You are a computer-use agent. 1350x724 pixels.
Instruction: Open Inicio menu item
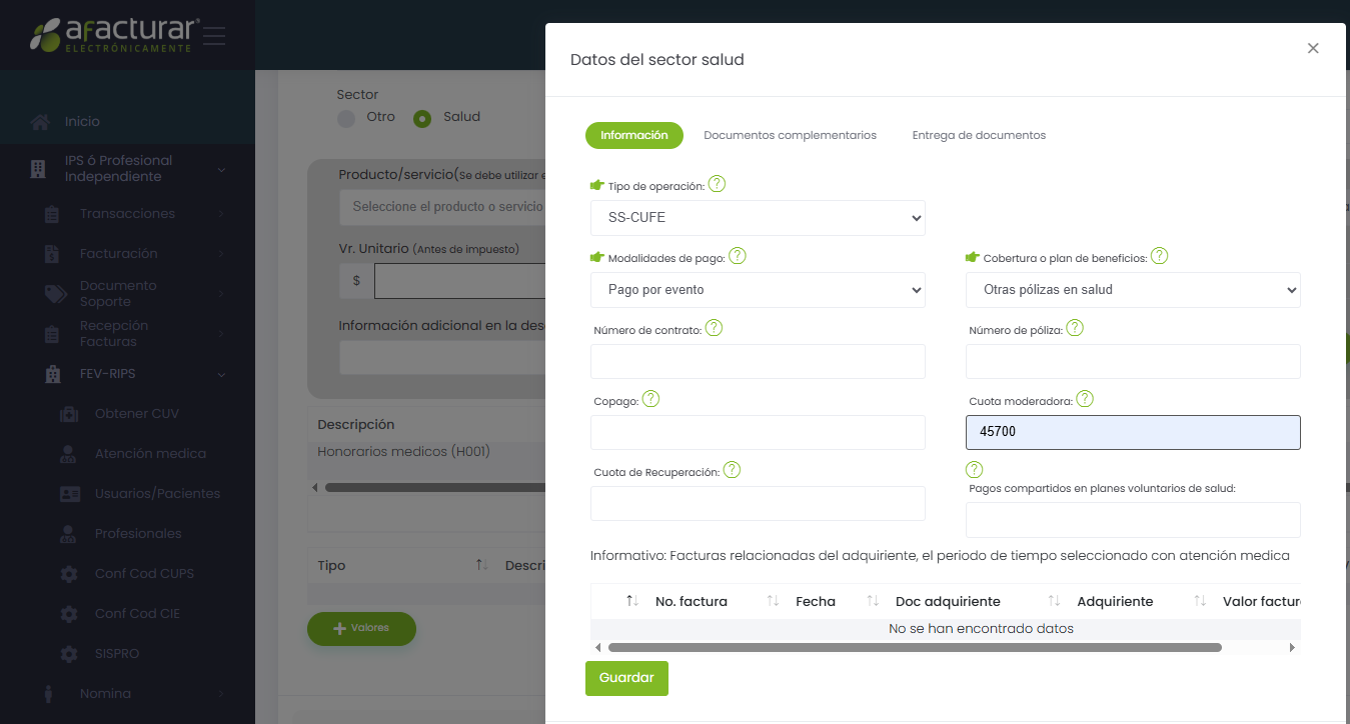[x=82, y=122]
